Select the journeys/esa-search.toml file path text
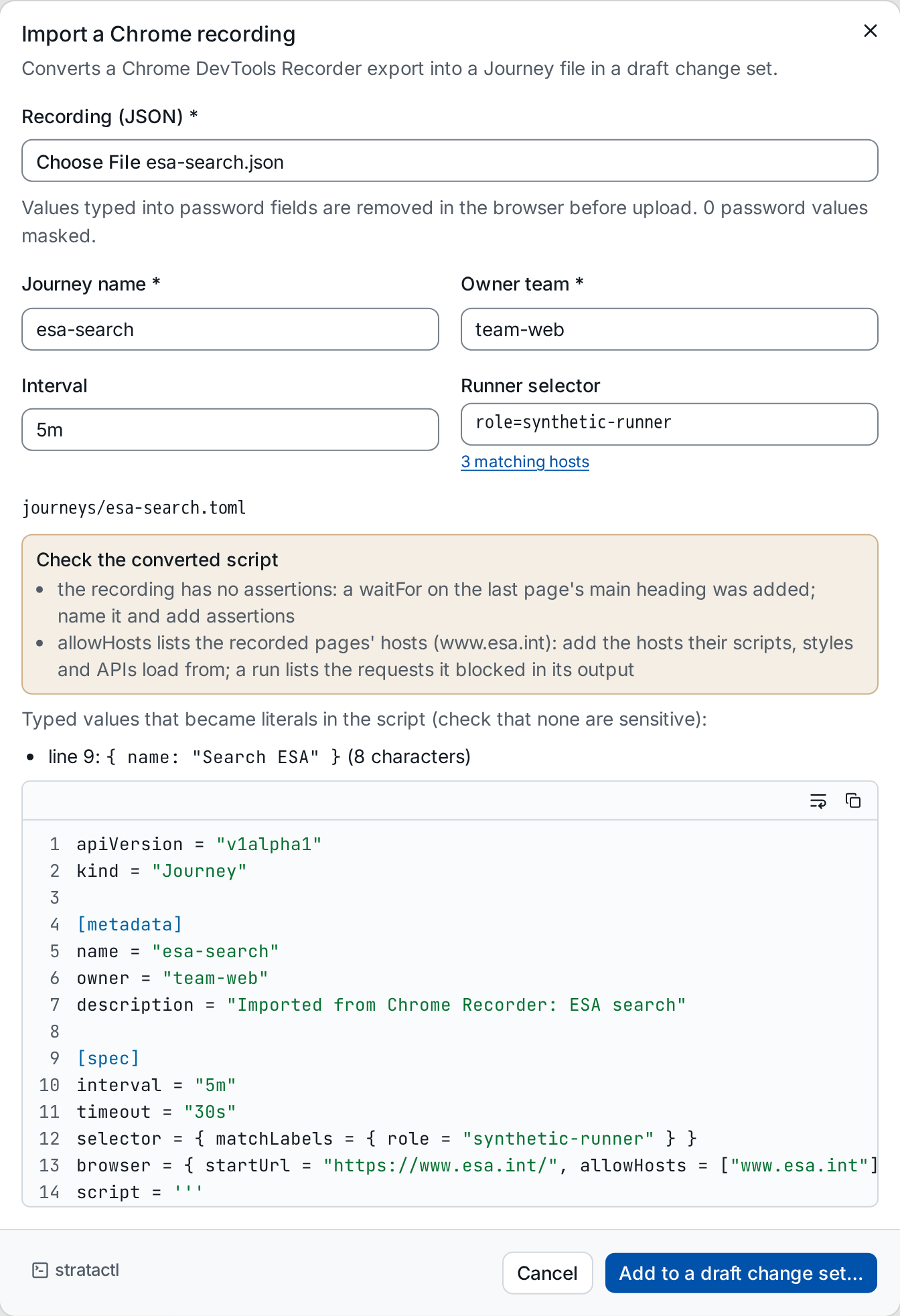This screenshot has width=900, height=1316. click(x=134, y=508)
